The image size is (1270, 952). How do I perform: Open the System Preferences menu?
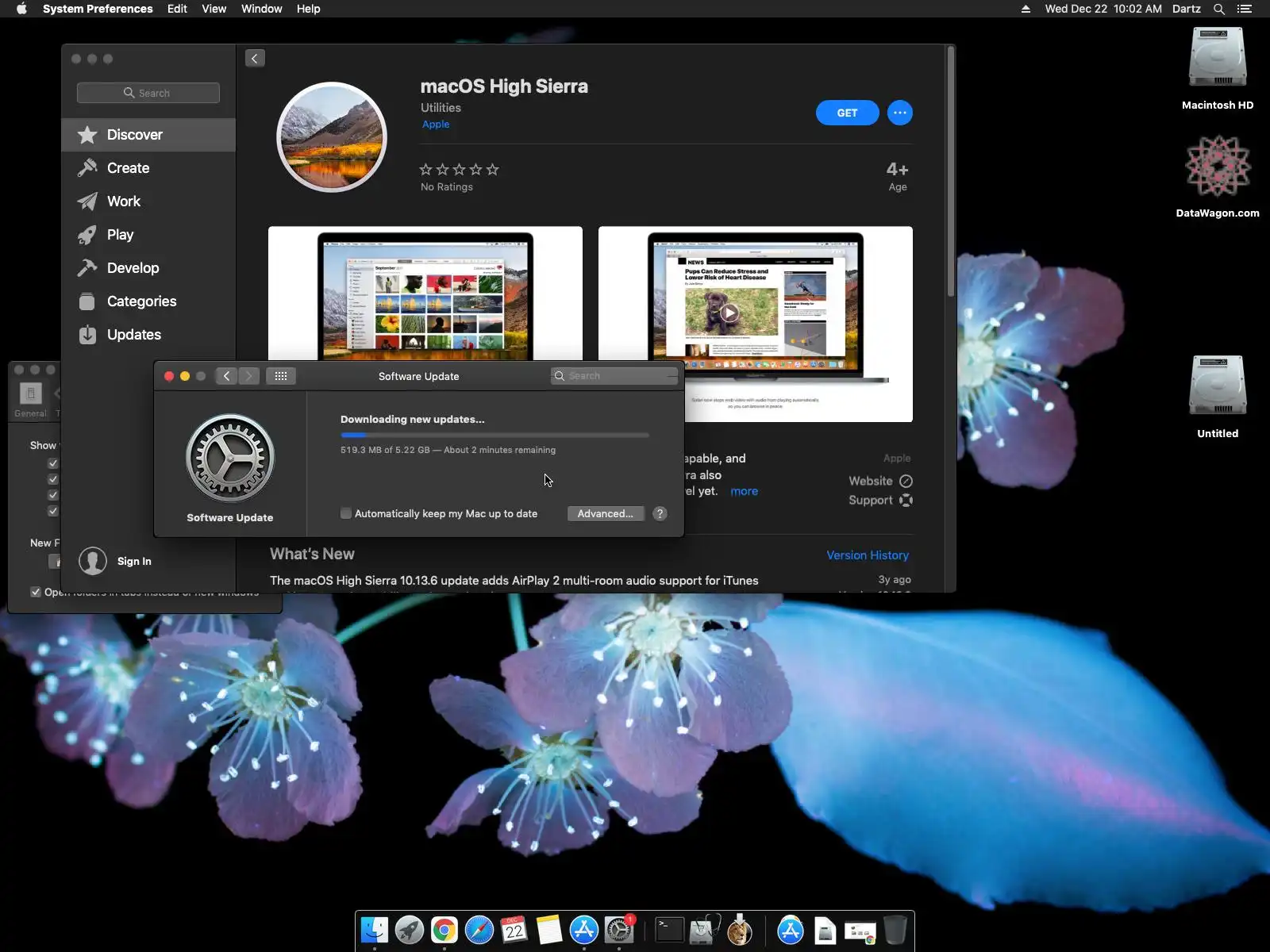pos(98,9)
